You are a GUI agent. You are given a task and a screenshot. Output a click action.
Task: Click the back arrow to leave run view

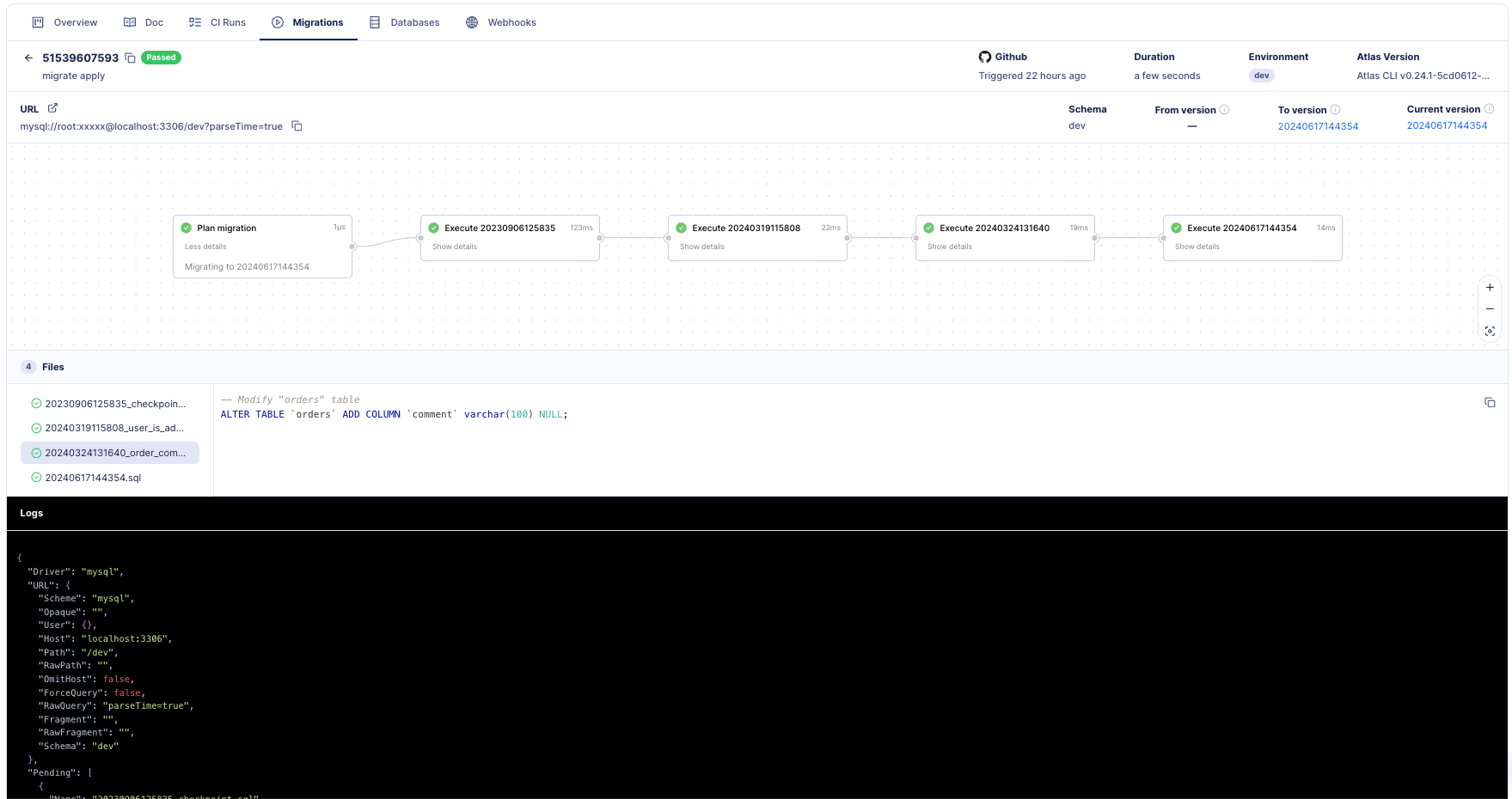28,58
